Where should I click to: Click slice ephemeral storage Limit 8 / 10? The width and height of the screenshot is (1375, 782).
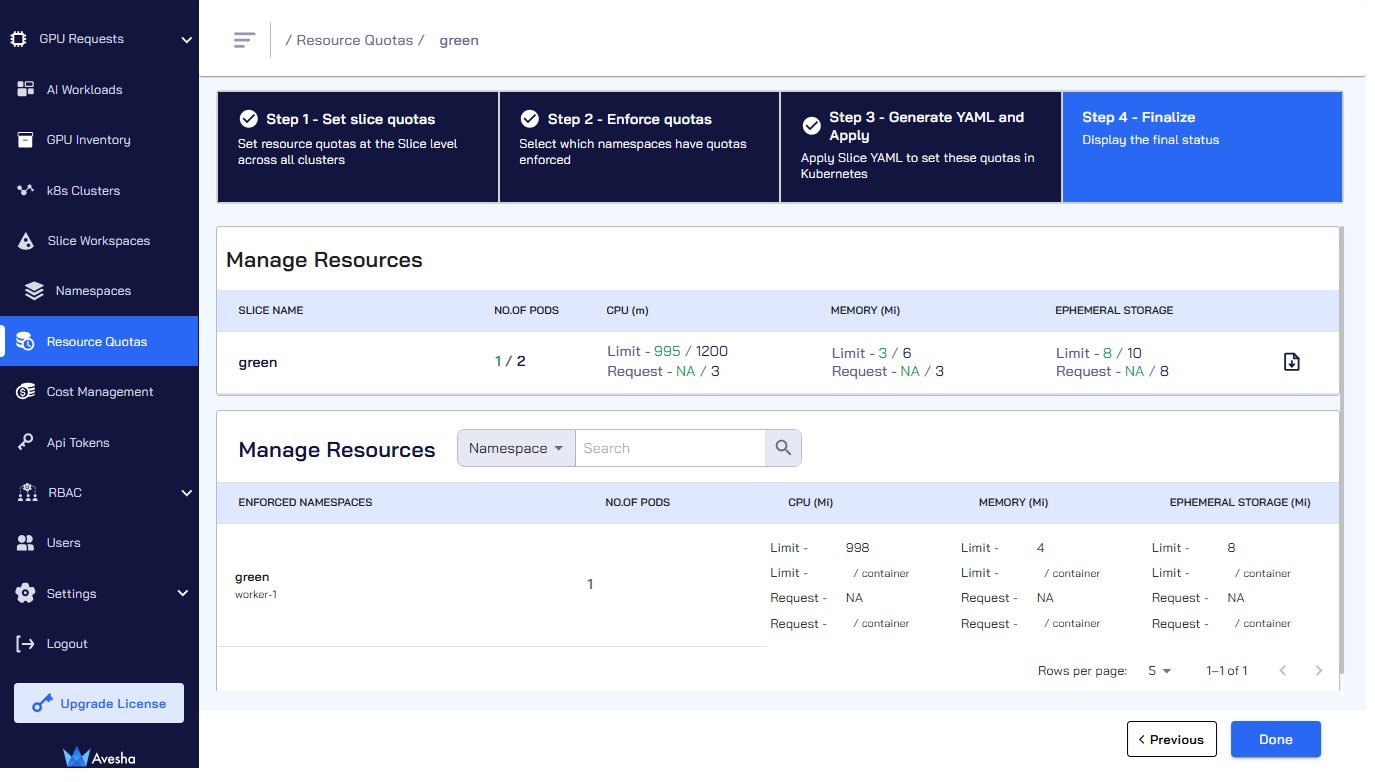pyautogui.click(x=1099, y=353)
